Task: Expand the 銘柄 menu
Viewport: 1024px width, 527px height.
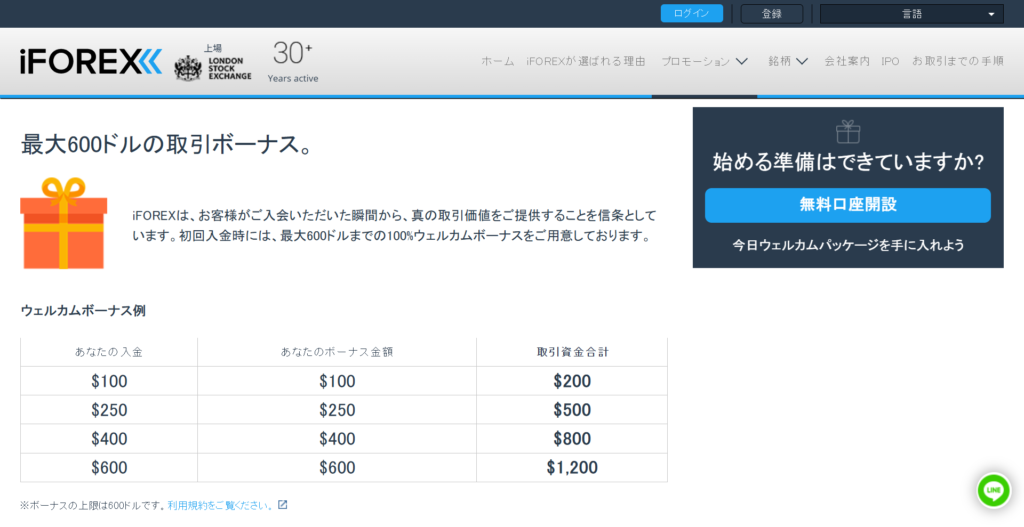Action: tap(788, 61)
